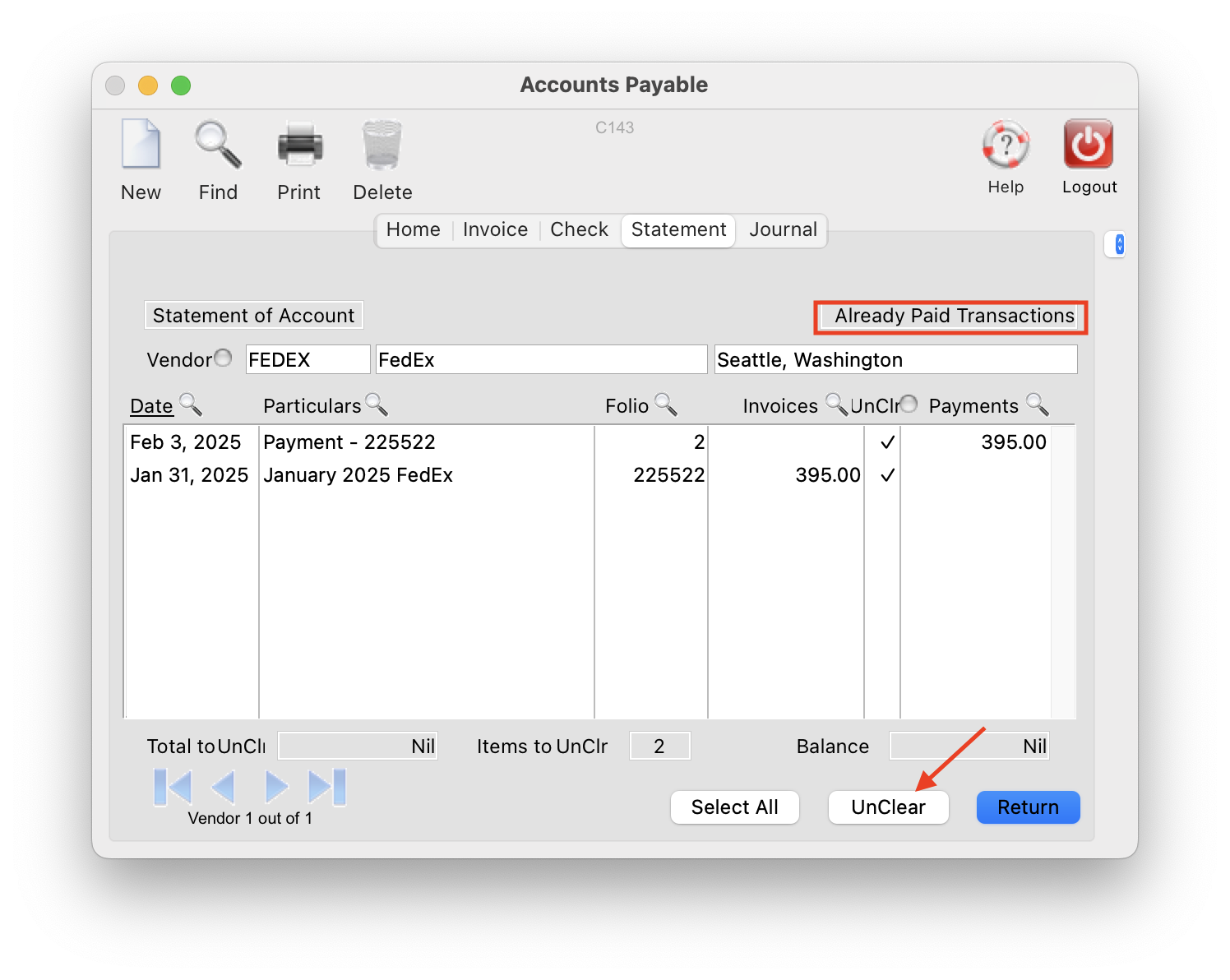The width and height of the screenshot is (1230, 980).
Task: Click the Already Paid Transactions button
Action: [950, 317]
